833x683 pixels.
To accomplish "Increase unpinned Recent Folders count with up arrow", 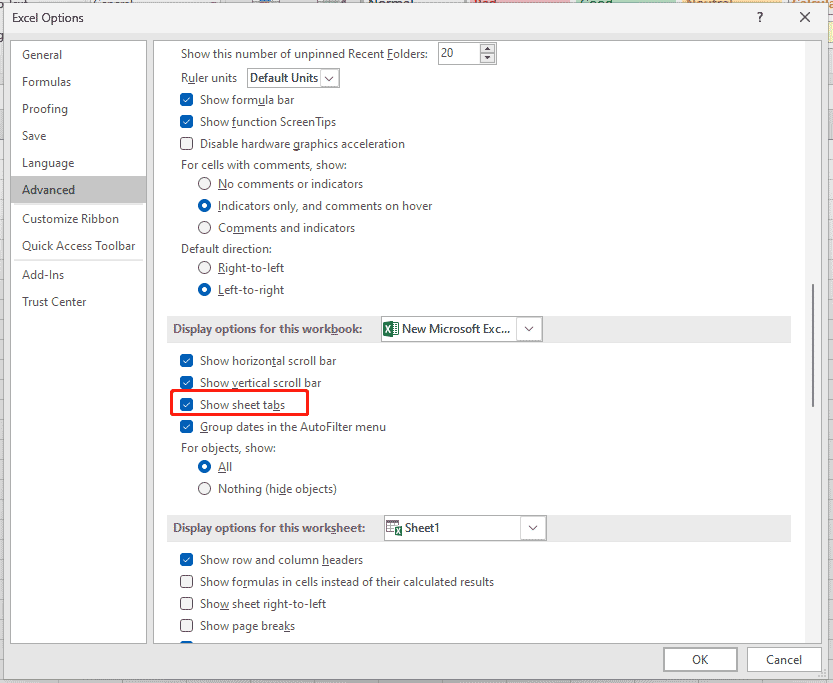I will (487, 48).
